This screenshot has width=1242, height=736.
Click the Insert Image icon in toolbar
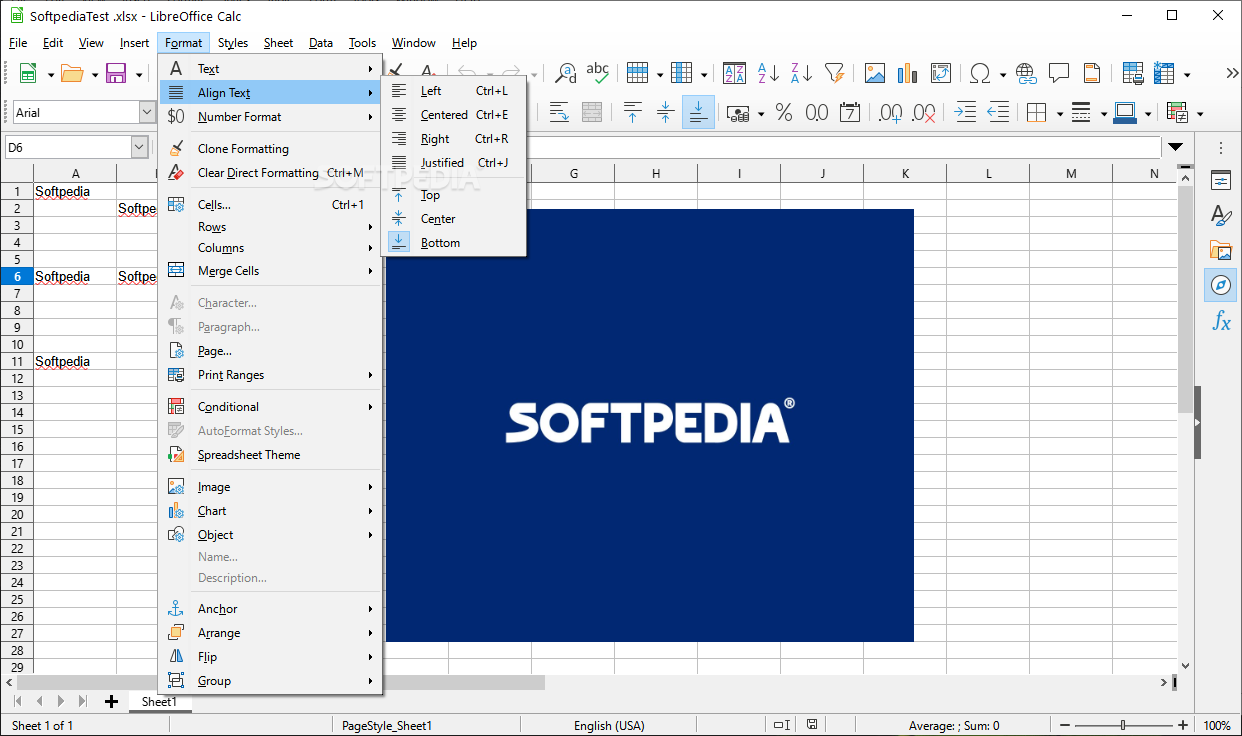click(875, 73)
